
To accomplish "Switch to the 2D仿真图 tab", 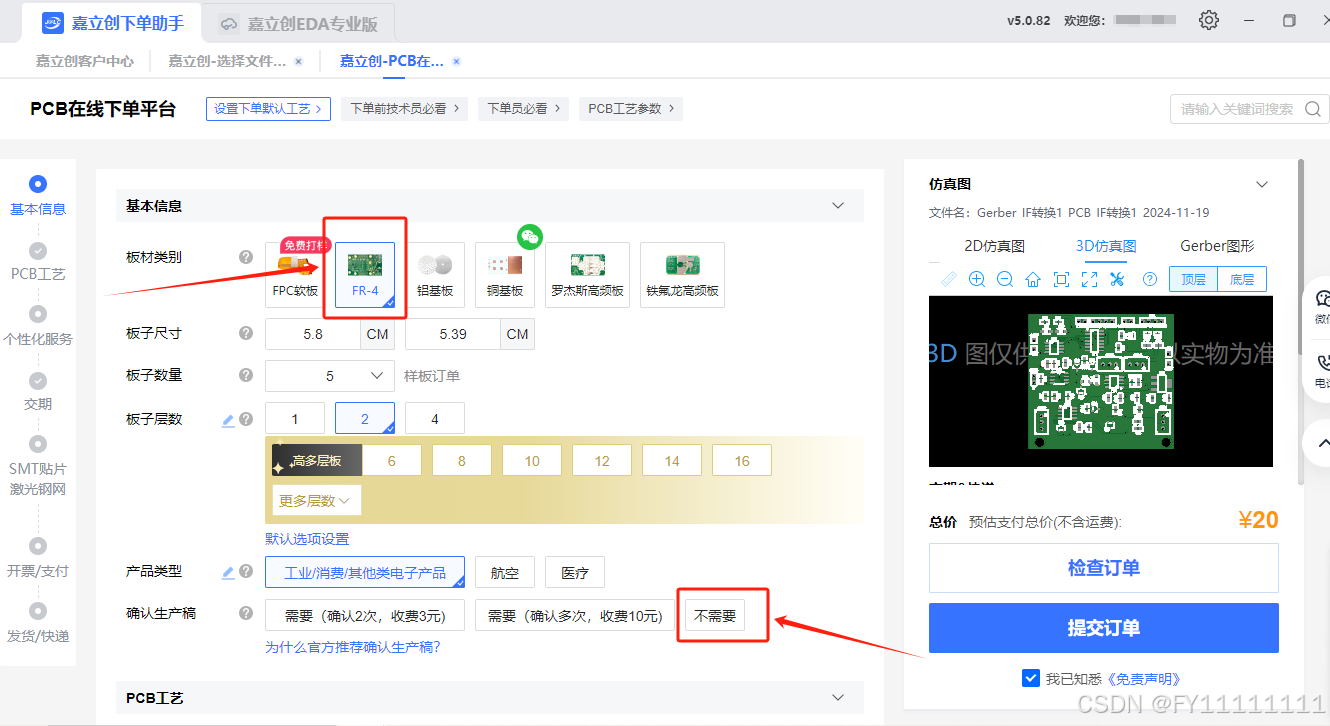I will pos(994,246).
